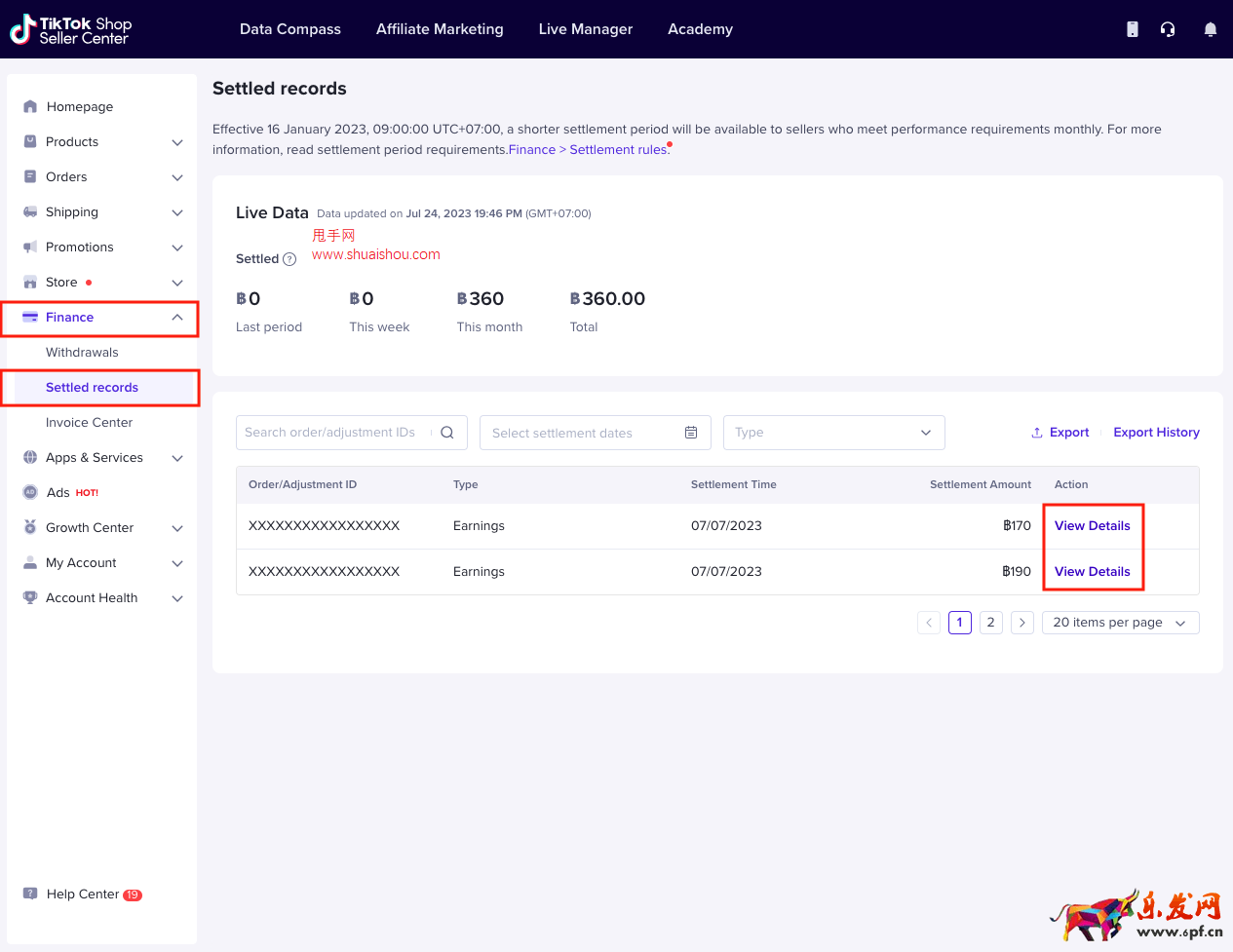Collapse the Finance section chevron

click(177, 318)
